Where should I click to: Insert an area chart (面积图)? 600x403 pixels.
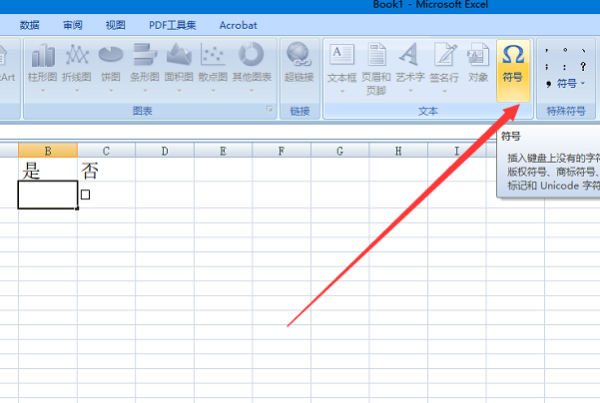point(179,68)
